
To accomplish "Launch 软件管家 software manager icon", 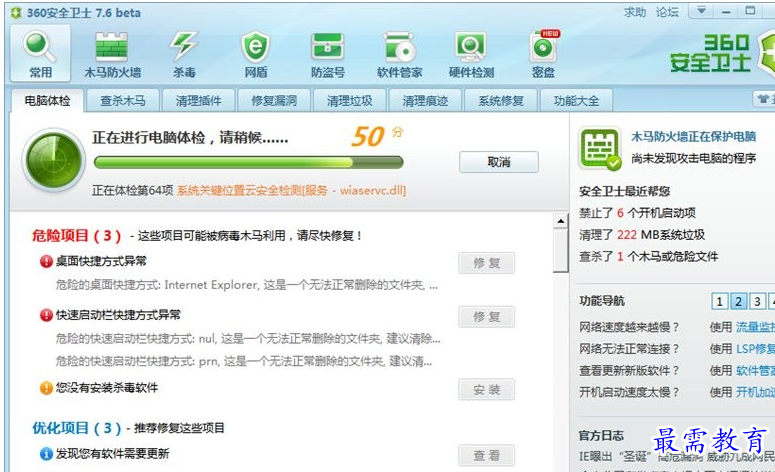I will (399, 54).
